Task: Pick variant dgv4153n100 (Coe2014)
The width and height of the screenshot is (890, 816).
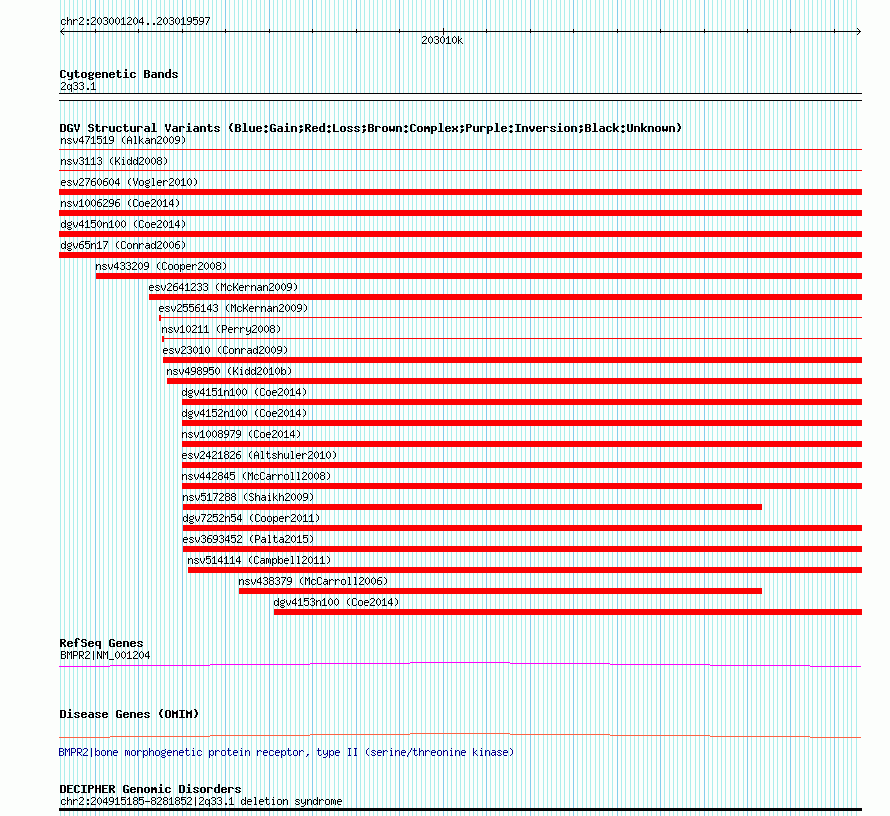Action: [336, 602]
